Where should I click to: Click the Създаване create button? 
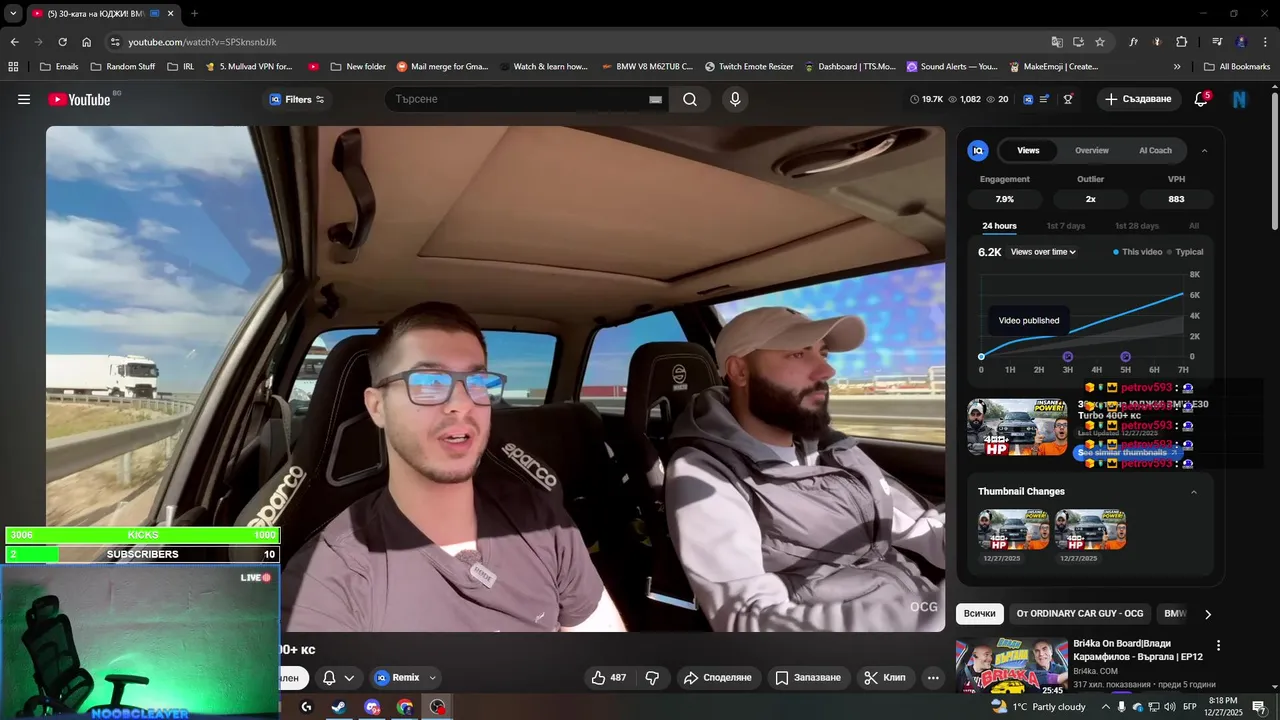pyautogui.click(x=1138, y=99)
